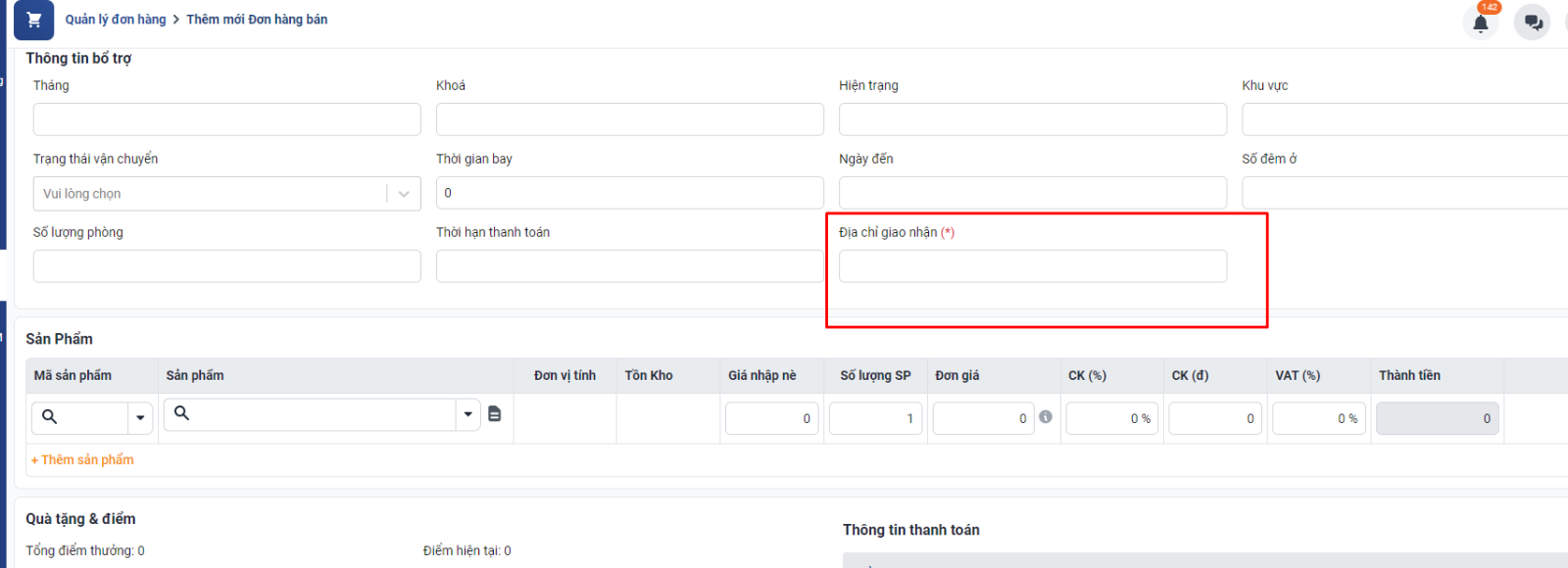Click the Hiện trạng text box
Viewport: 1568px width, 568px height.
(x=1032, y=119)
